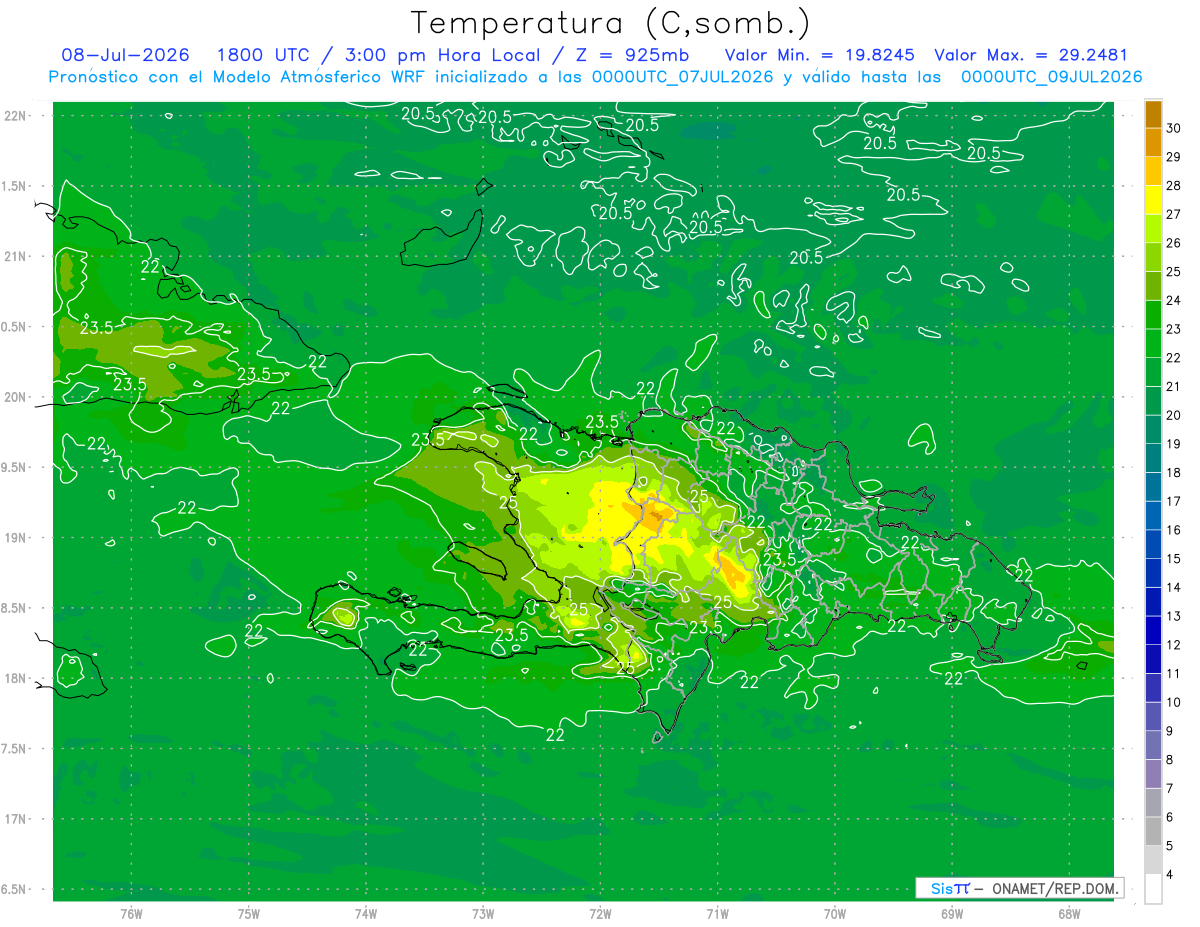Screen dimensions: 1200x927
Task: Click the teal legend band between 18 and 19
Action: (x=1153, y=459)
